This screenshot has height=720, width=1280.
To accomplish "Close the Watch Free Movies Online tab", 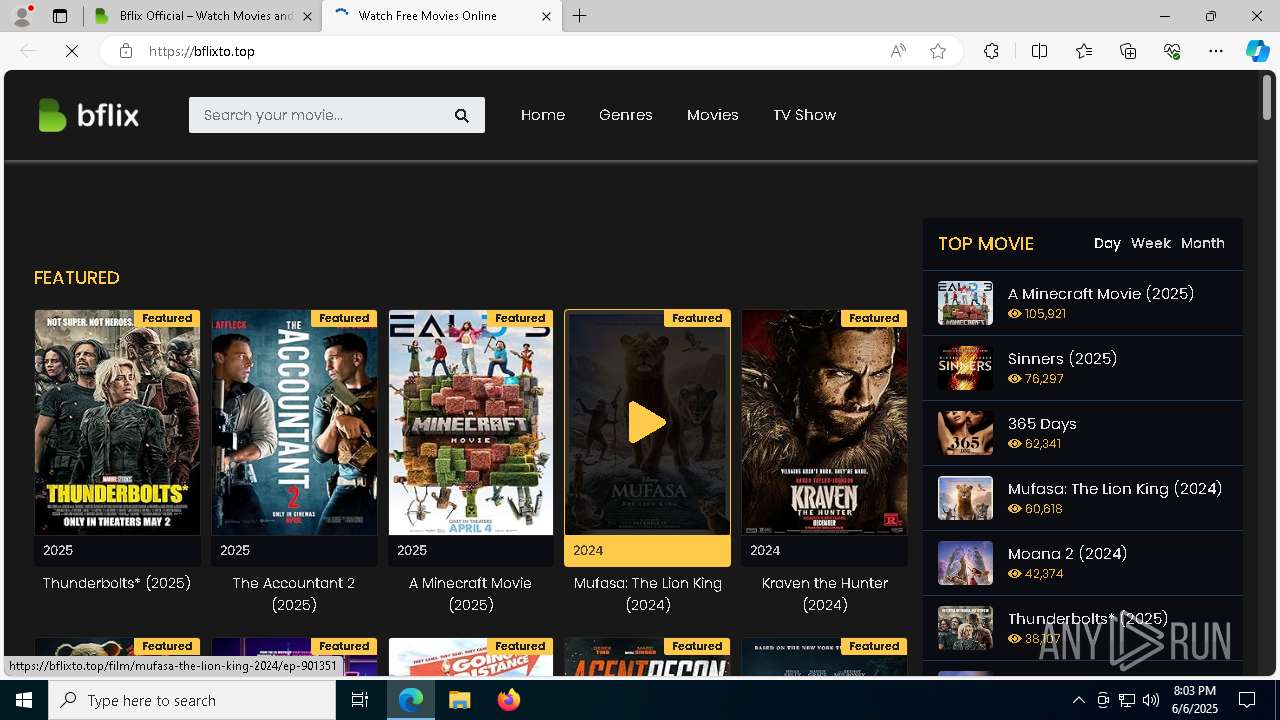I will click(x=546, y=16).
